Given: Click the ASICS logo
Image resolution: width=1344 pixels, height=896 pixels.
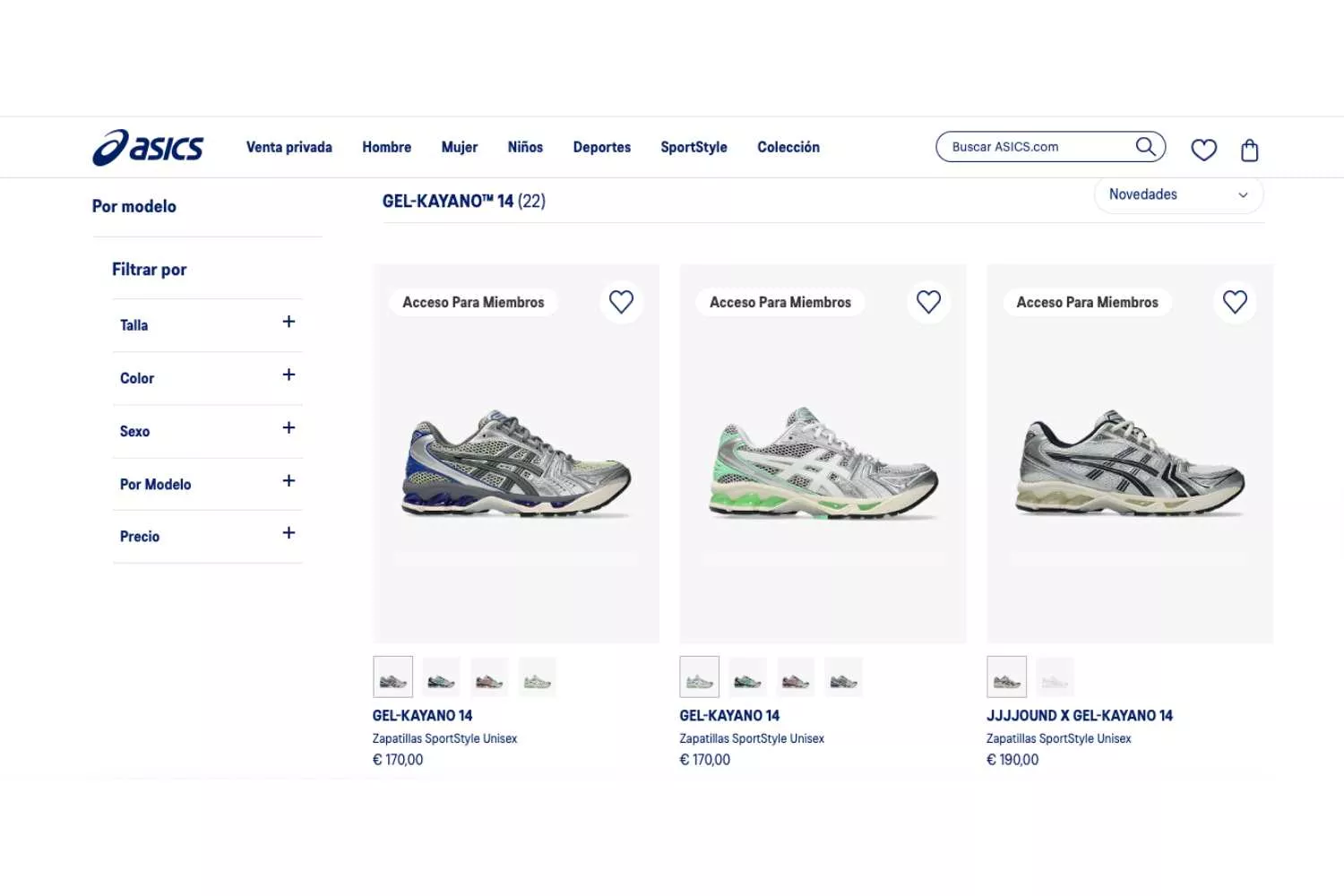Looking at the screenshot, I should [148, 148].
